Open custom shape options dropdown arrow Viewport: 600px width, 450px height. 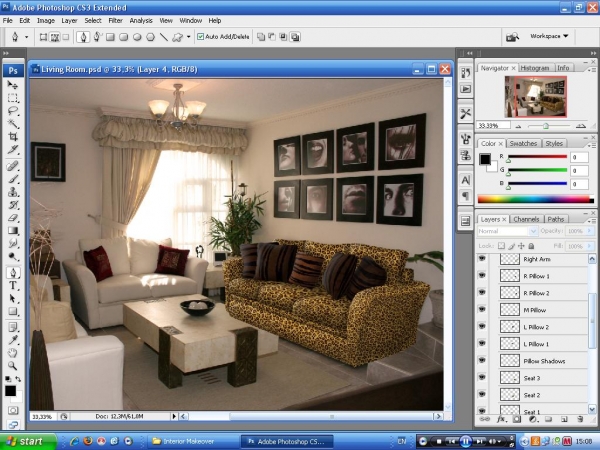[x=189, y=37]
